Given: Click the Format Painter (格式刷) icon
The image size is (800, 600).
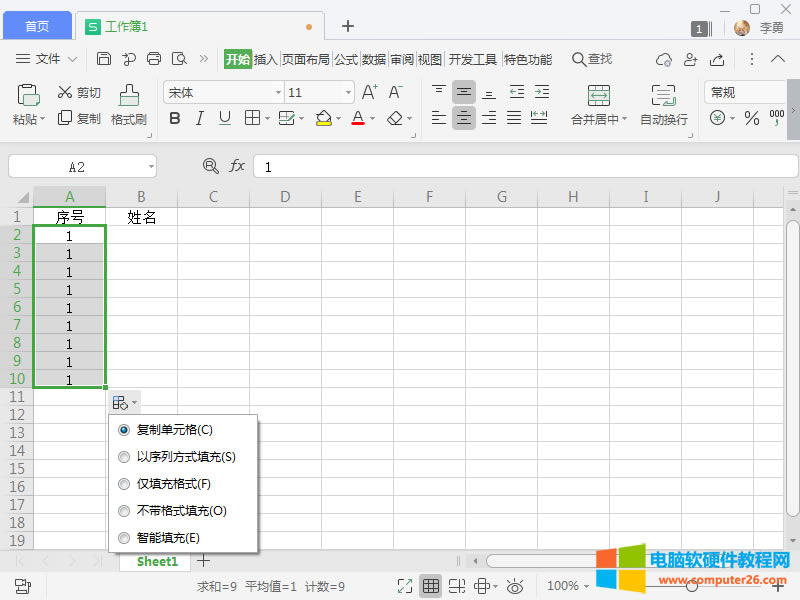Looking at the screenshot, I should coord(128,95).
